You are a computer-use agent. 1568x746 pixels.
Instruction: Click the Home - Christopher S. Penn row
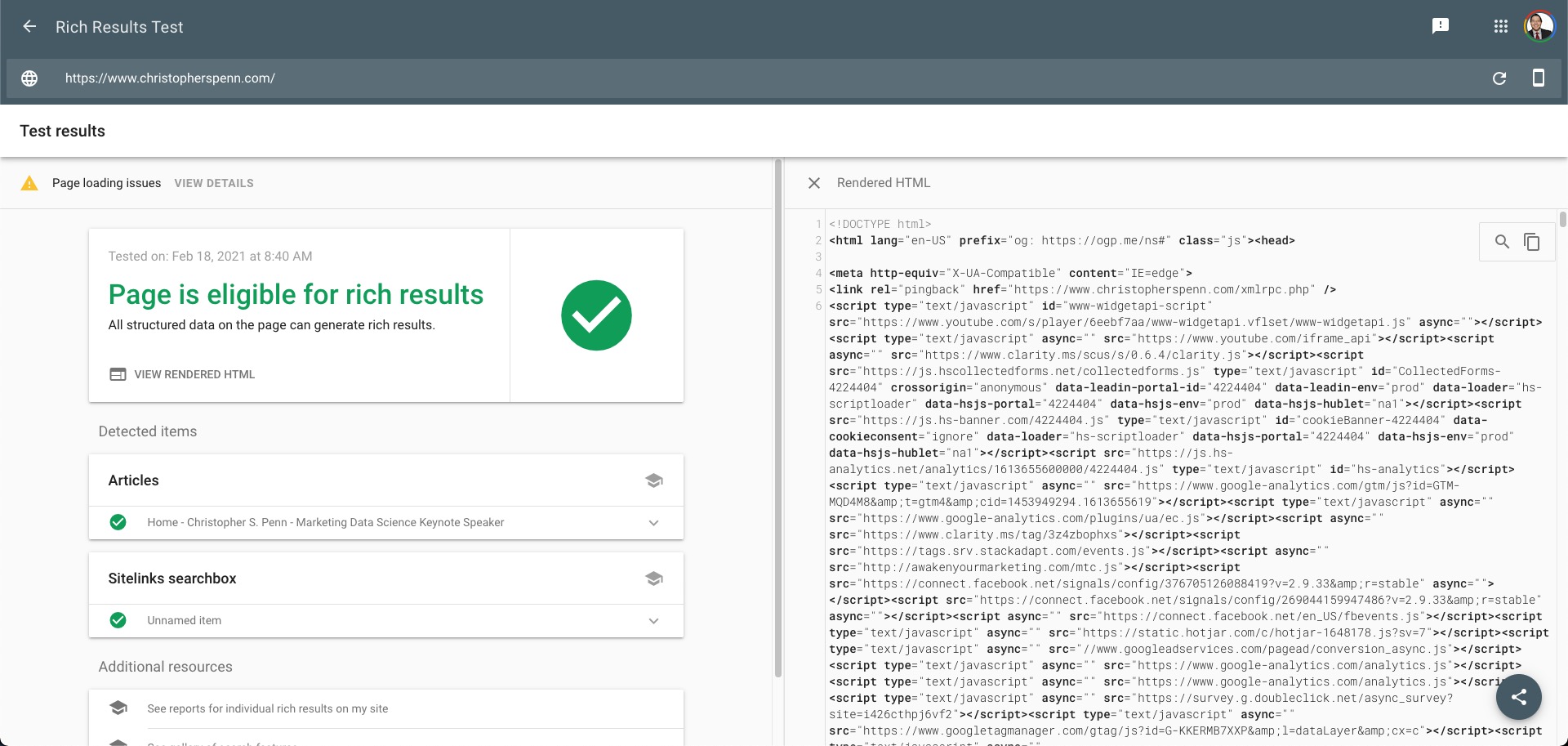click(x=386, y=523)
